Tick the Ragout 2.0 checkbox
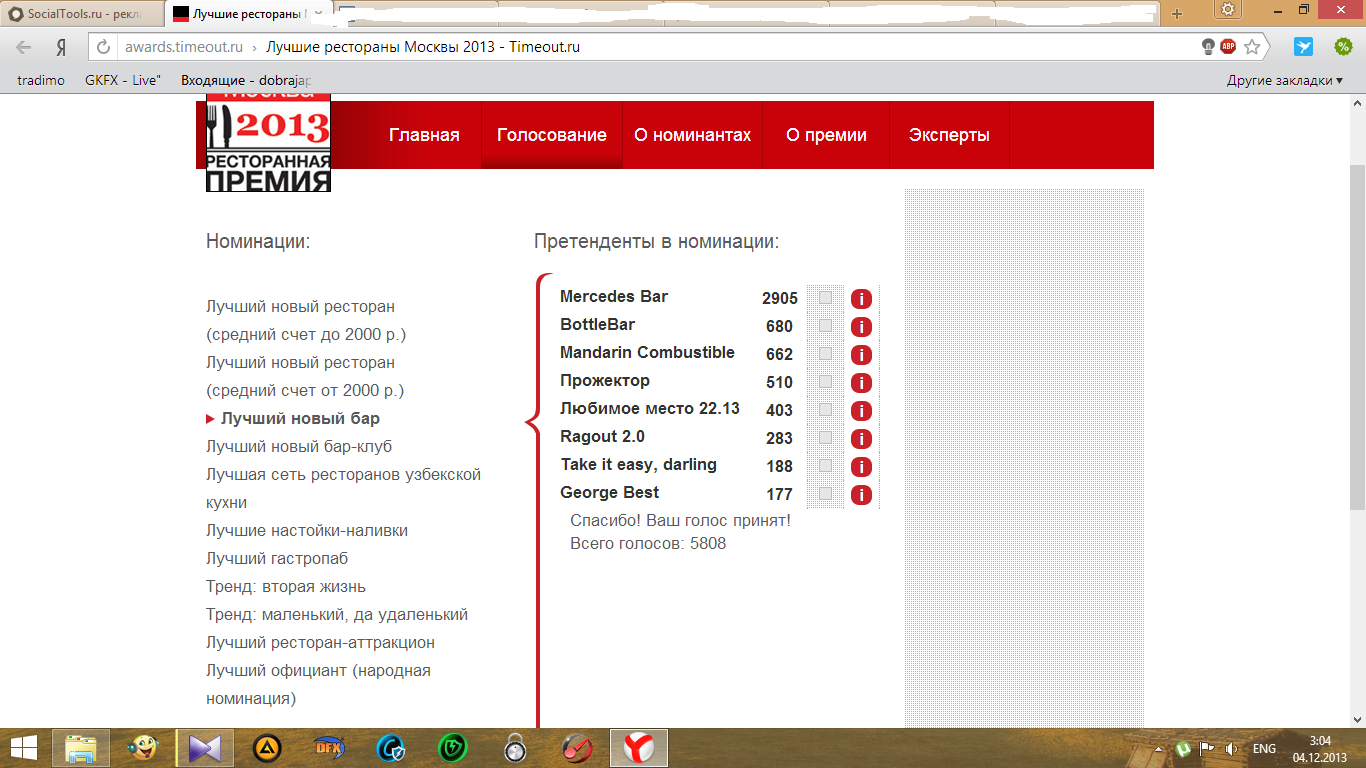This screenshot has height=768, width=1366. click(x=826, y=438)
